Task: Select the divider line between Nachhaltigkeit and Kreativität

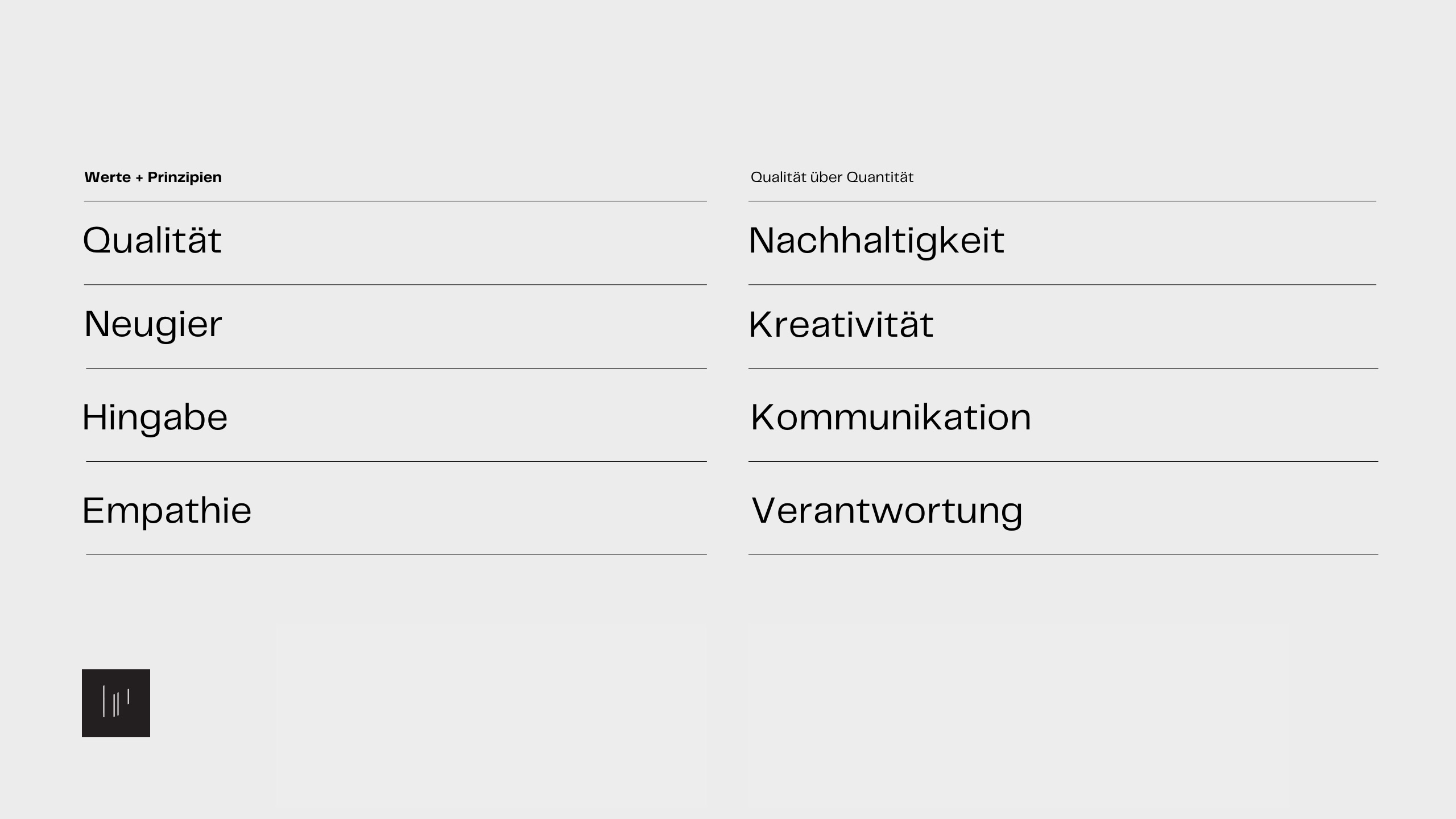Action: click(1062, 284)
